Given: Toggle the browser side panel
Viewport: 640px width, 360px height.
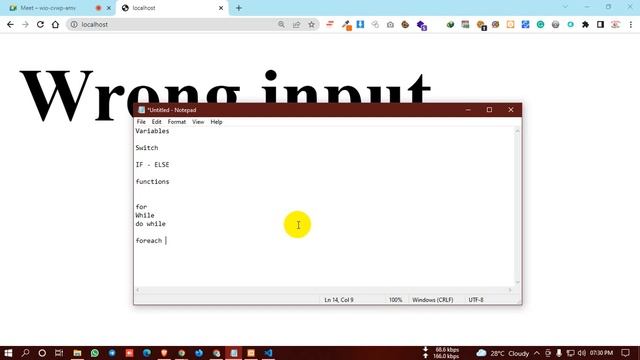Looking at the screenshot, I should pyautogui.click(x=600, y=24).
